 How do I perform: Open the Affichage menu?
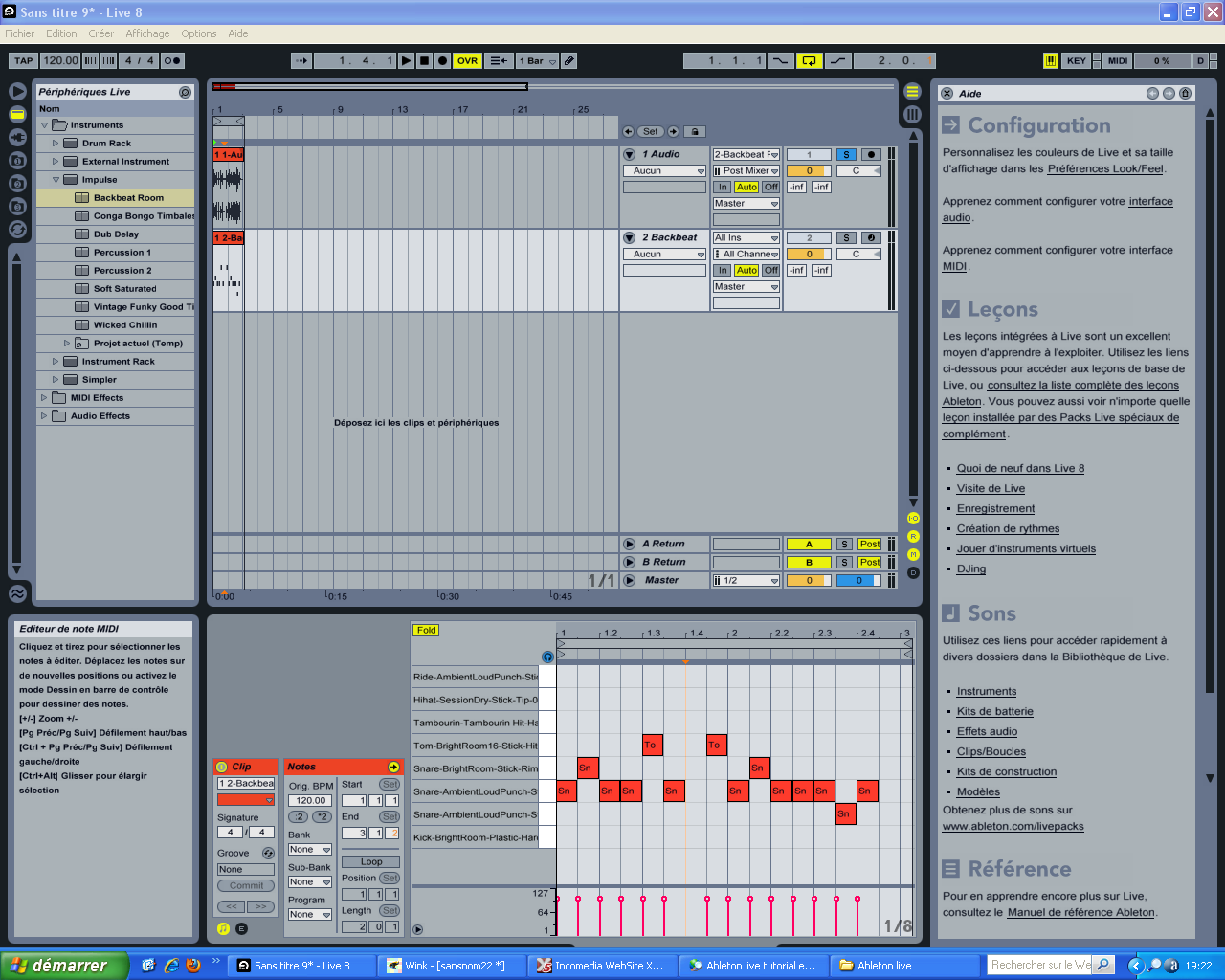pyautogui.click(x=147, y=33)
